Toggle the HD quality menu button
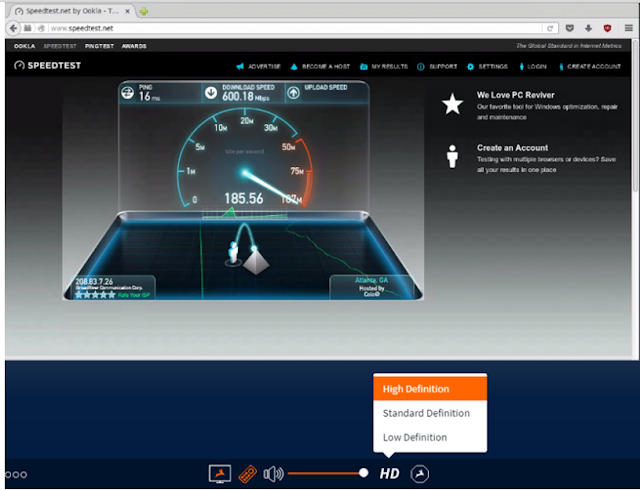The height and width of the screenshot is (490, 640). click(x=389, y=474)
